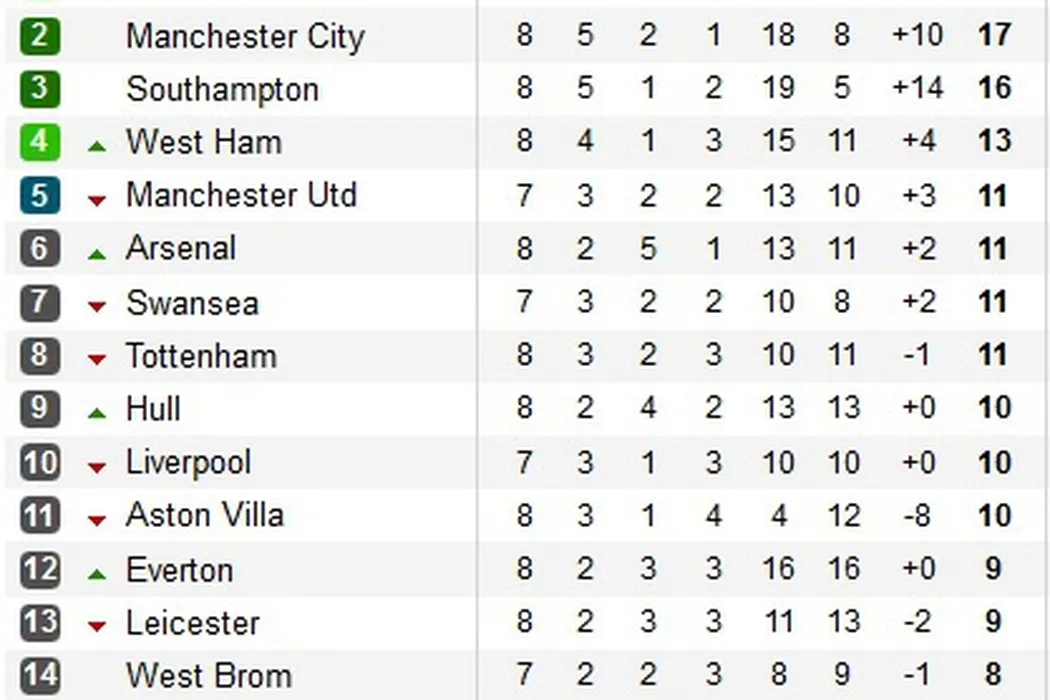Click the green up arrow beside Arsenal

[x=96, y=254]
